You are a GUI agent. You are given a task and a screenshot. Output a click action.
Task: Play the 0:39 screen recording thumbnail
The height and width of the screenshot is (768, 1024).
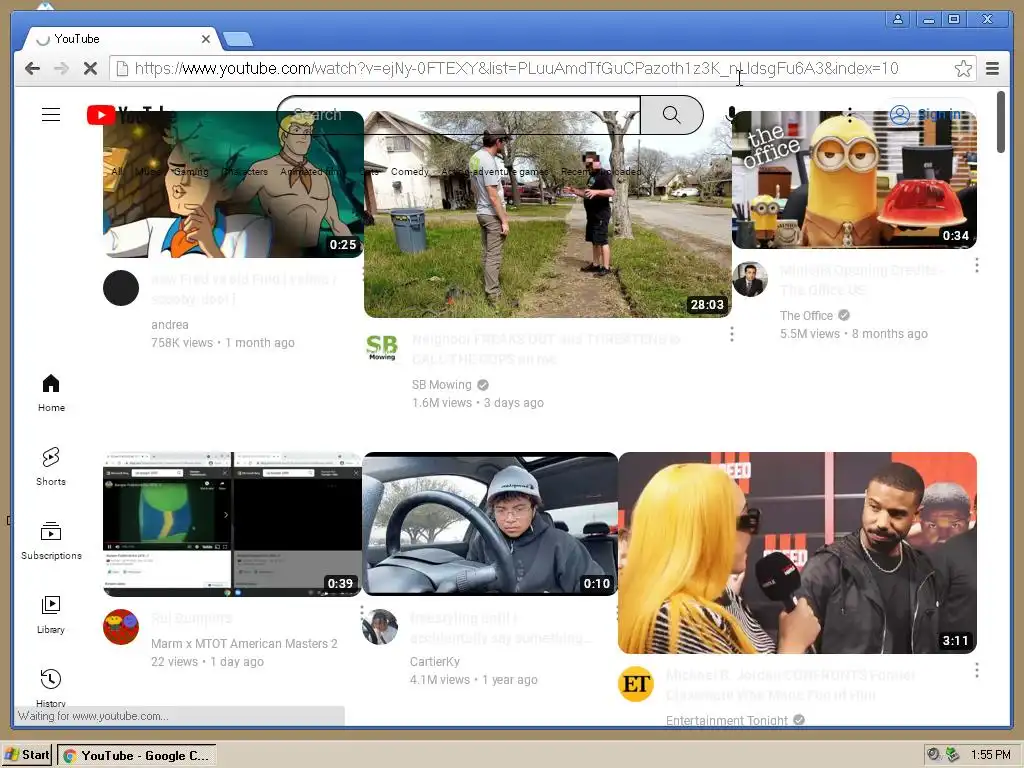coord(232,524)
